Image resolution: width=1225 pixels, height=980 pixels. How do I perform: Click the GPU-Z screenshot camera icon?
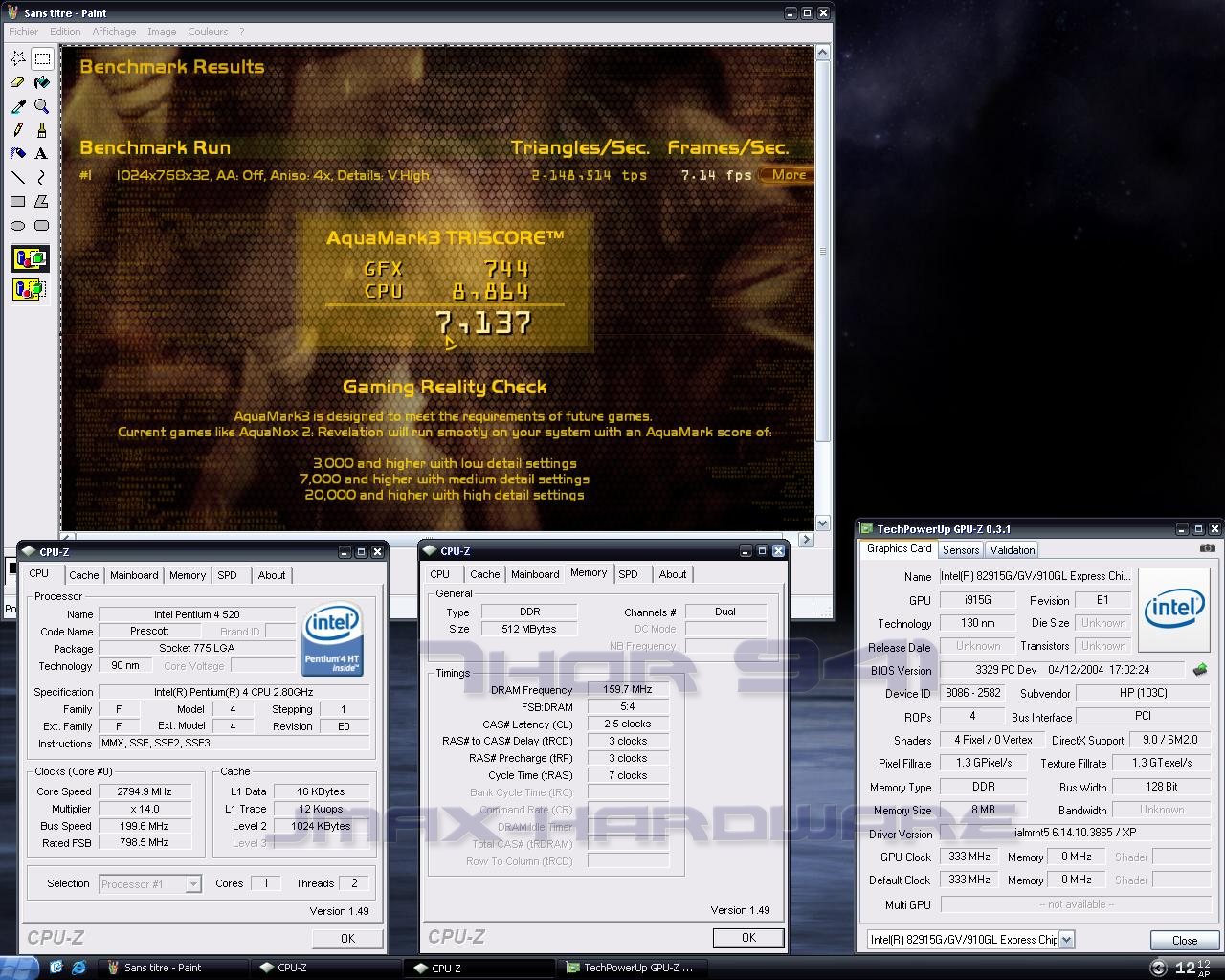click(1208, 548)
